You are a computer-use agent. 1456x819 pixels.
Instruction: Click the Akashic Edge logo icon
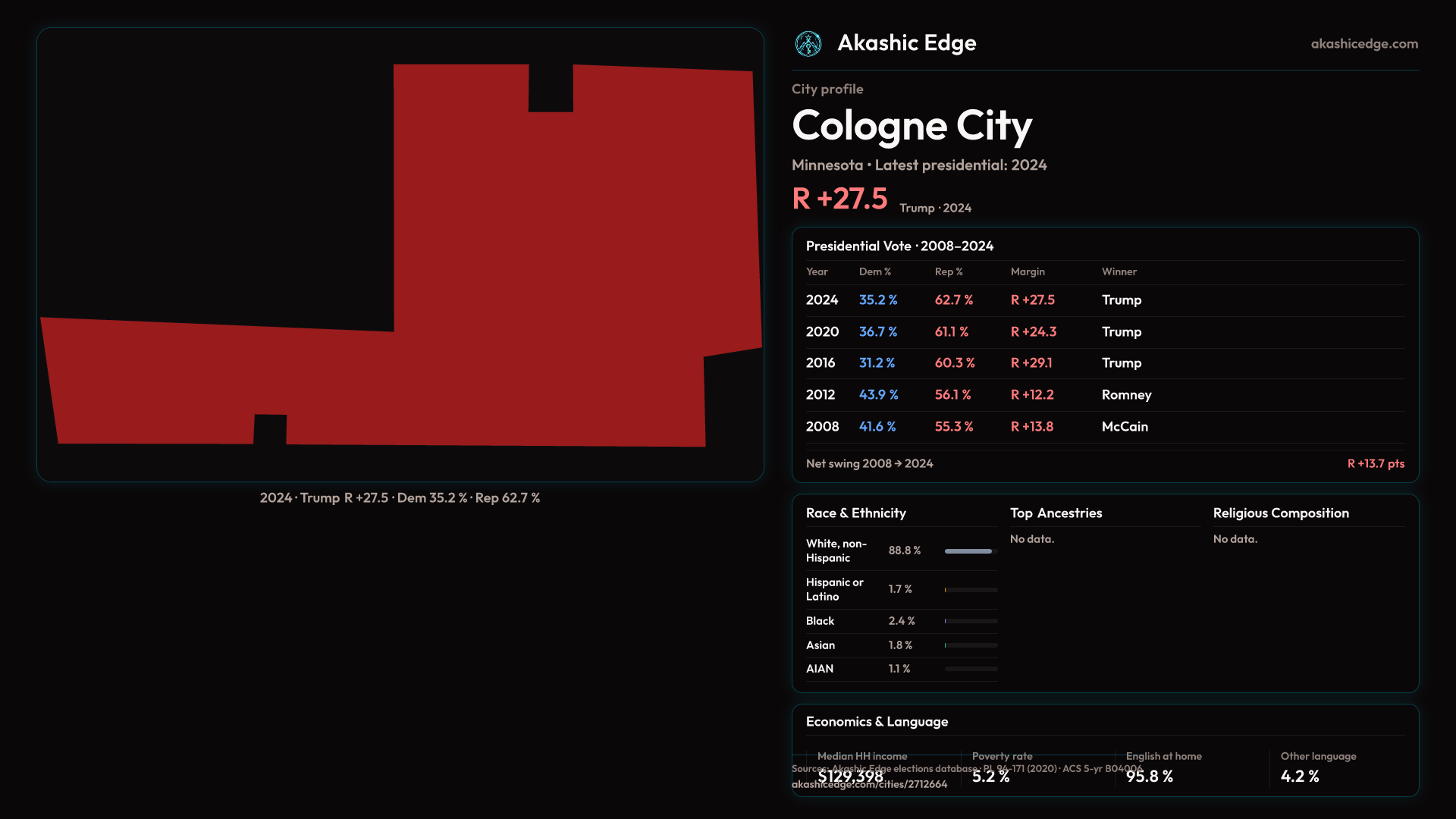tap(808, 44)
